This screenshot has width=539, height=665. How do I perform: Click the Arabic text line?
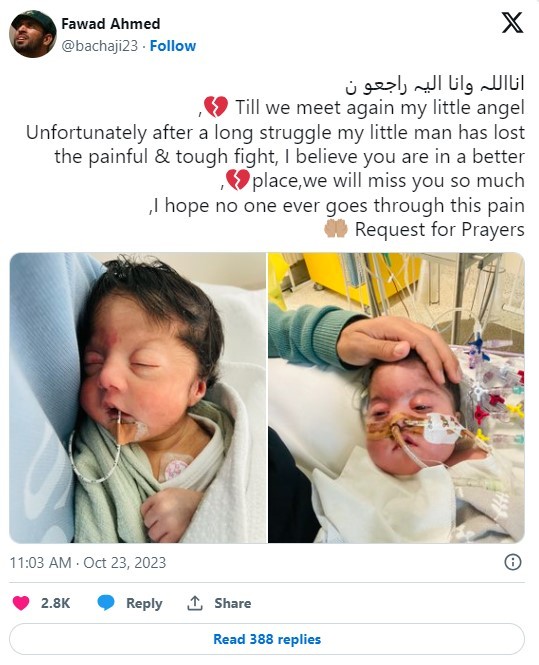(x=435, y=84)
